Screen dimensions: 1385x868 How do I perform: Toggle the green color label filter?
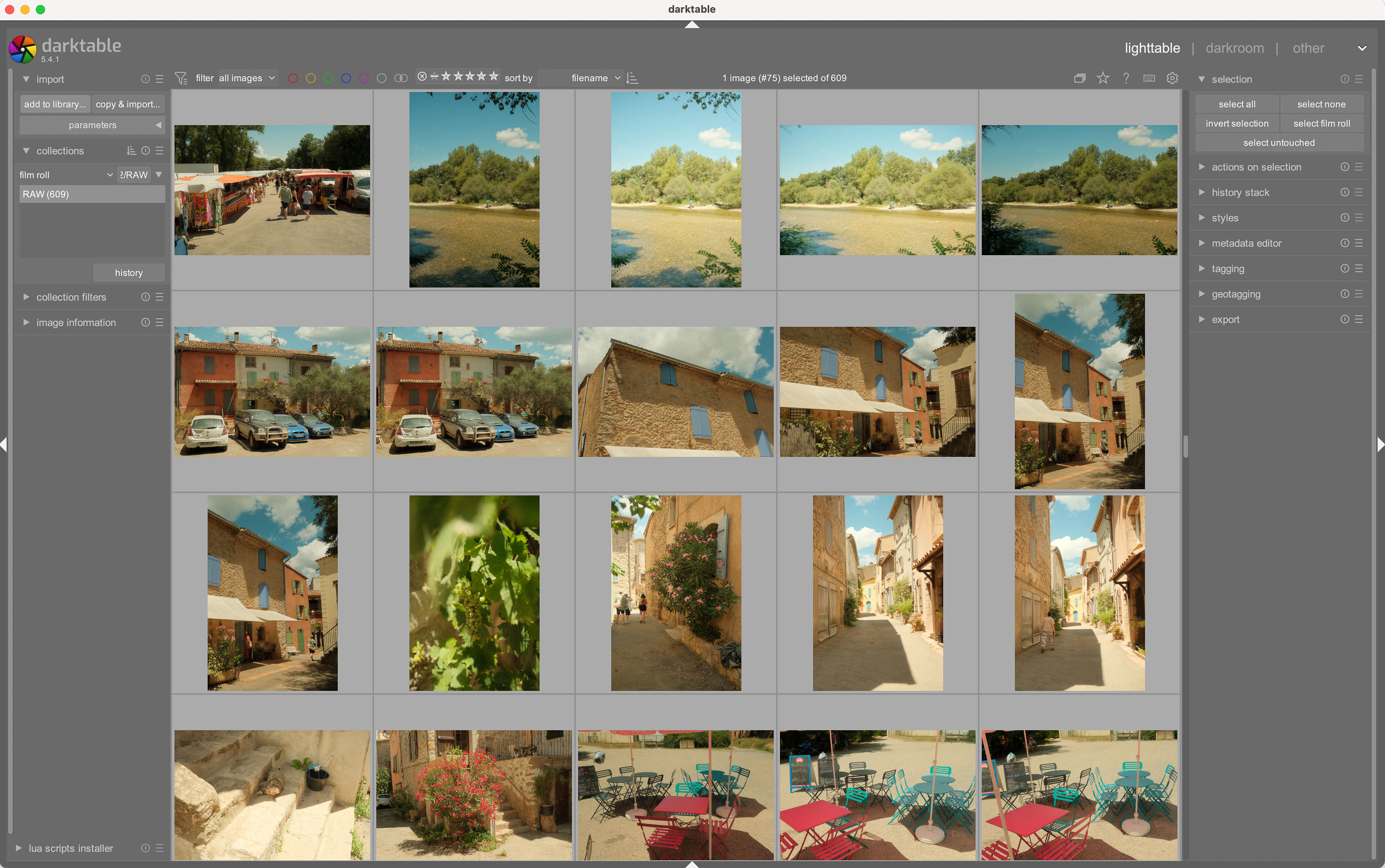[328, 78]
